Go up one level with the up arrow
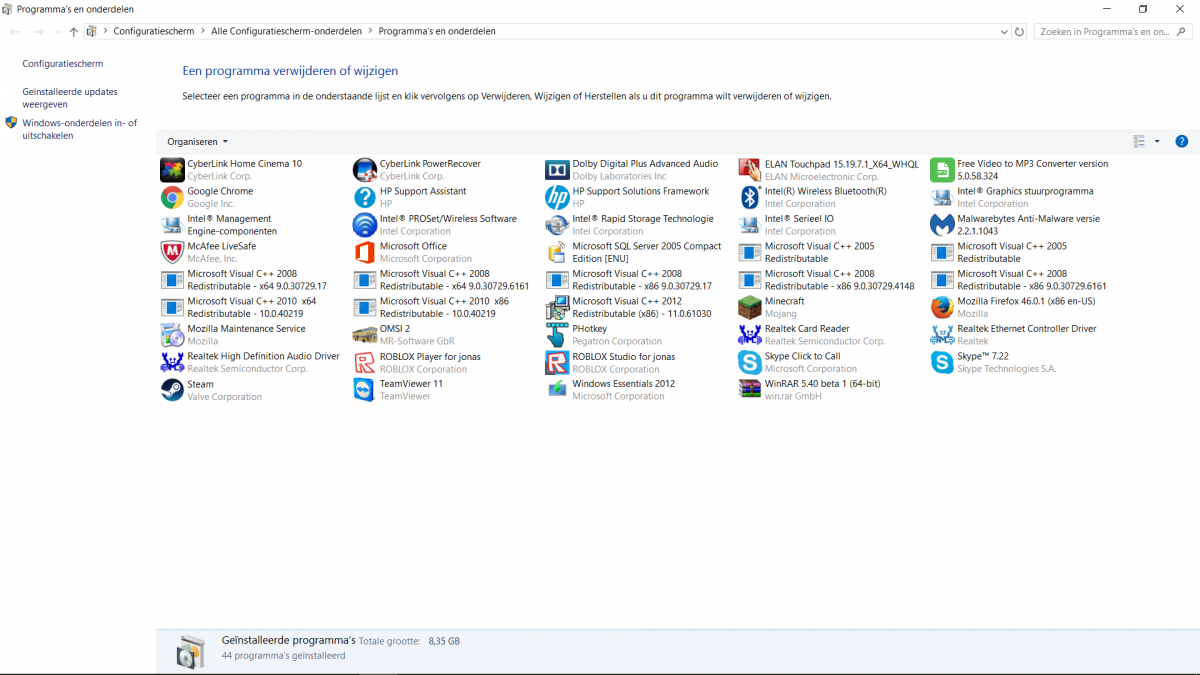The height and width of the screenshot is (675, 1200). pyautogui.click(x=74, y=31)
